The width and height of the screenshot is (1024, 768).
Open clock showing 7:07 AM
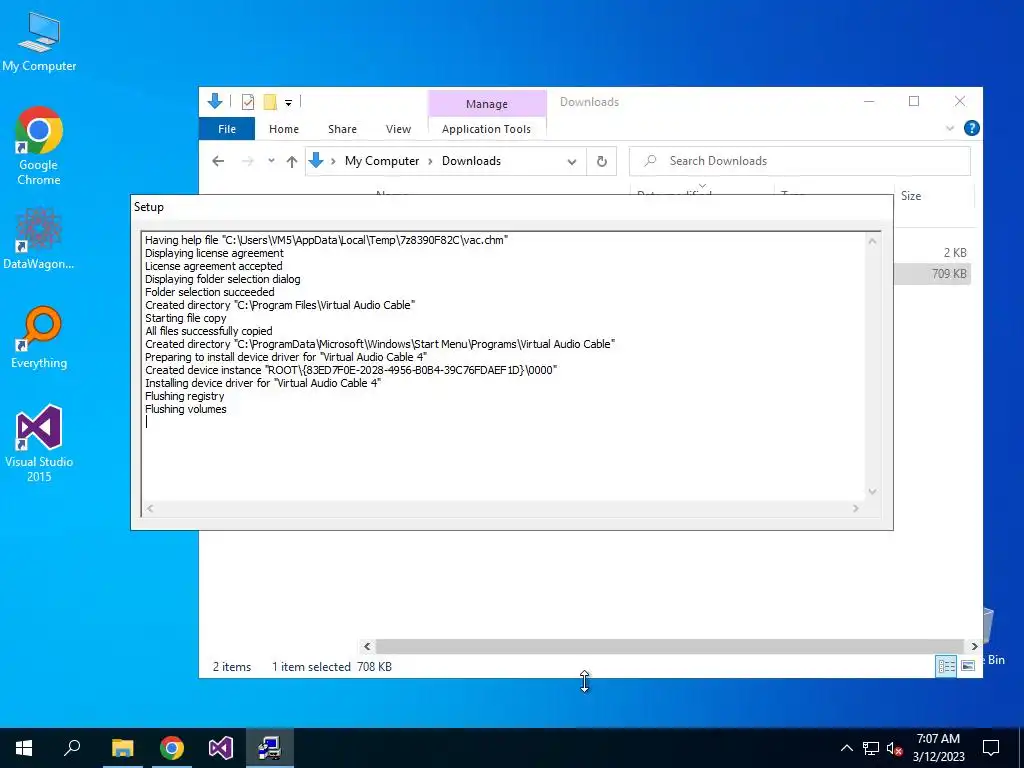(938, 748)
